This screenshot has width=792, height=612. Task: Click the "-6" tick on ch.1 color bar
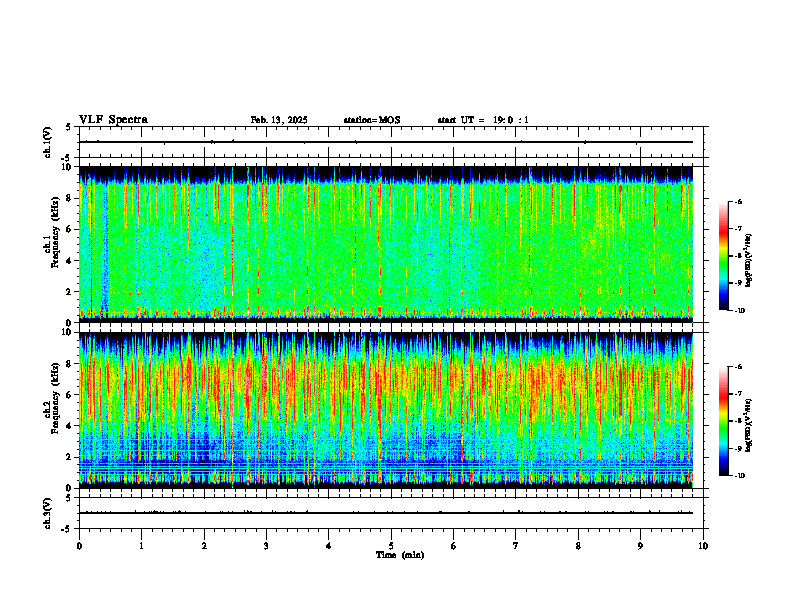[739, 202]
